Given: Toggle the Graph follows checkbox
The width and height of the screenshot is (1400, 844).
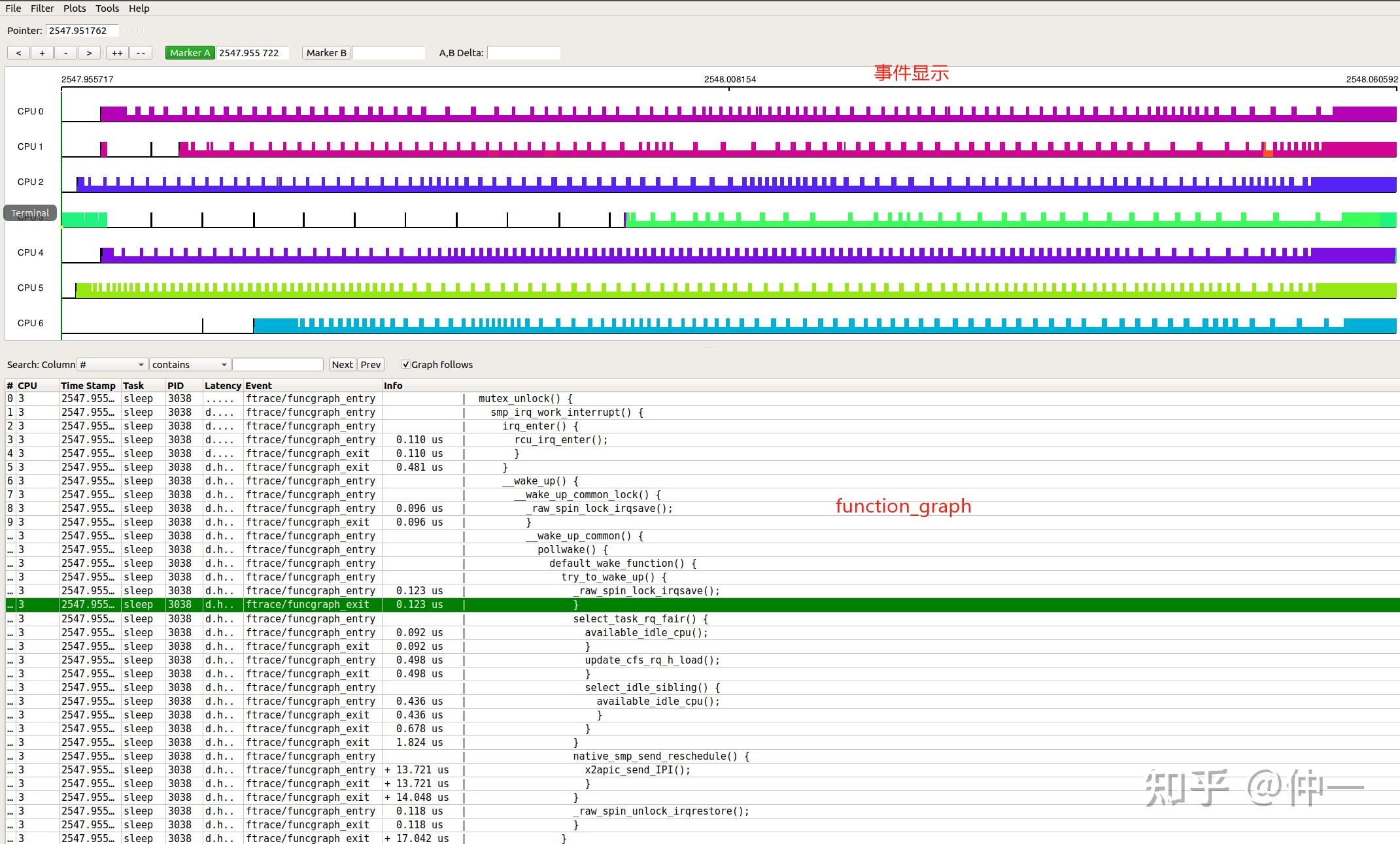Looking at the screenshot, I should click(405, 365).
